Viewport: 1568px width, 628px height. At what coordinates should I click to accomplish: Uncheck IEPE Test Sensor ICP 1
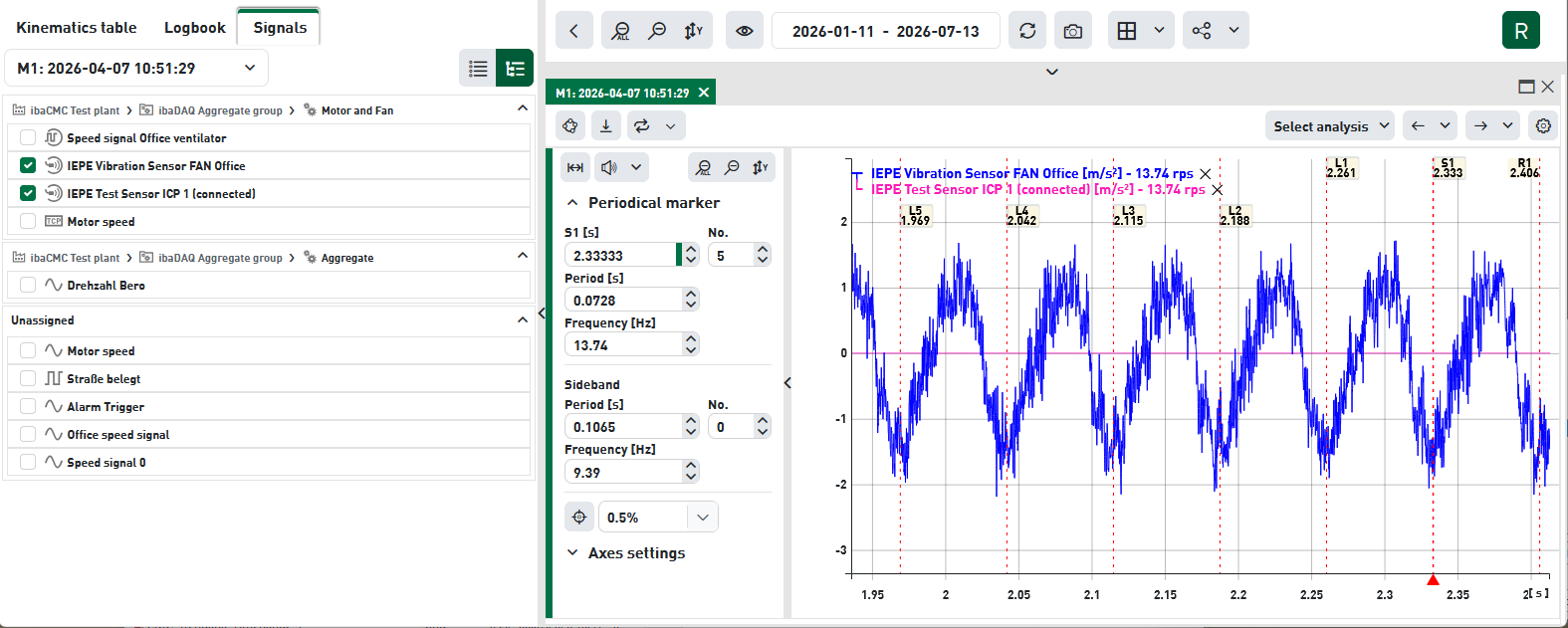28,193
